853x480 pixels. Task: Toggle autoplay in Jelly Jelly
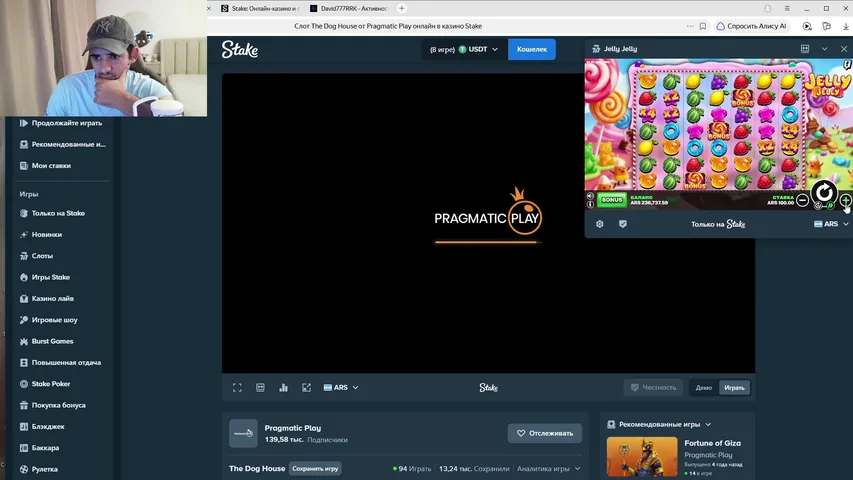tap(818, 206)
